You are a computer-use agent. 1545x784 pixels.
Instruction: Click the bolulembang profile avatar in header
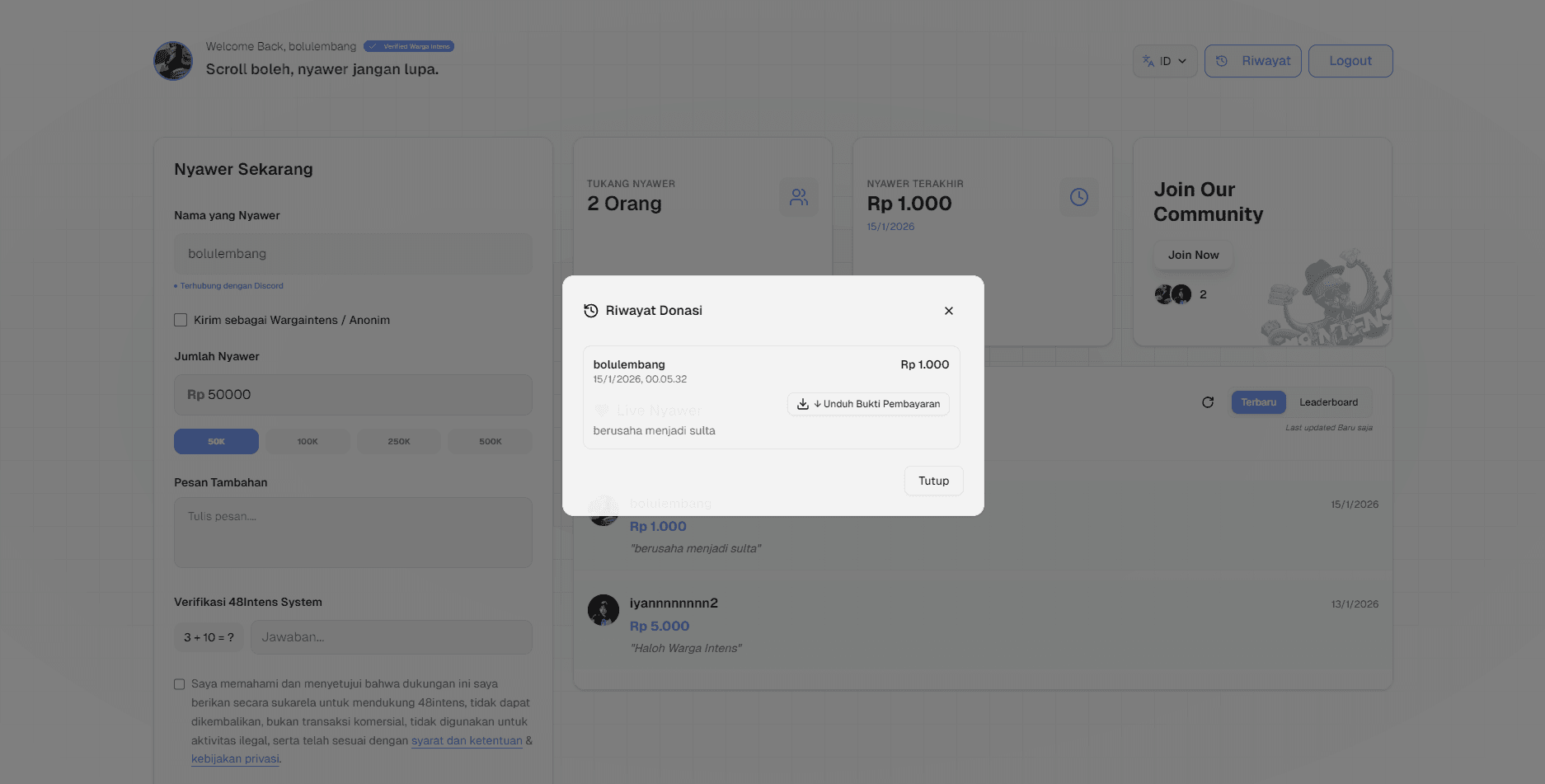point(173,61)
